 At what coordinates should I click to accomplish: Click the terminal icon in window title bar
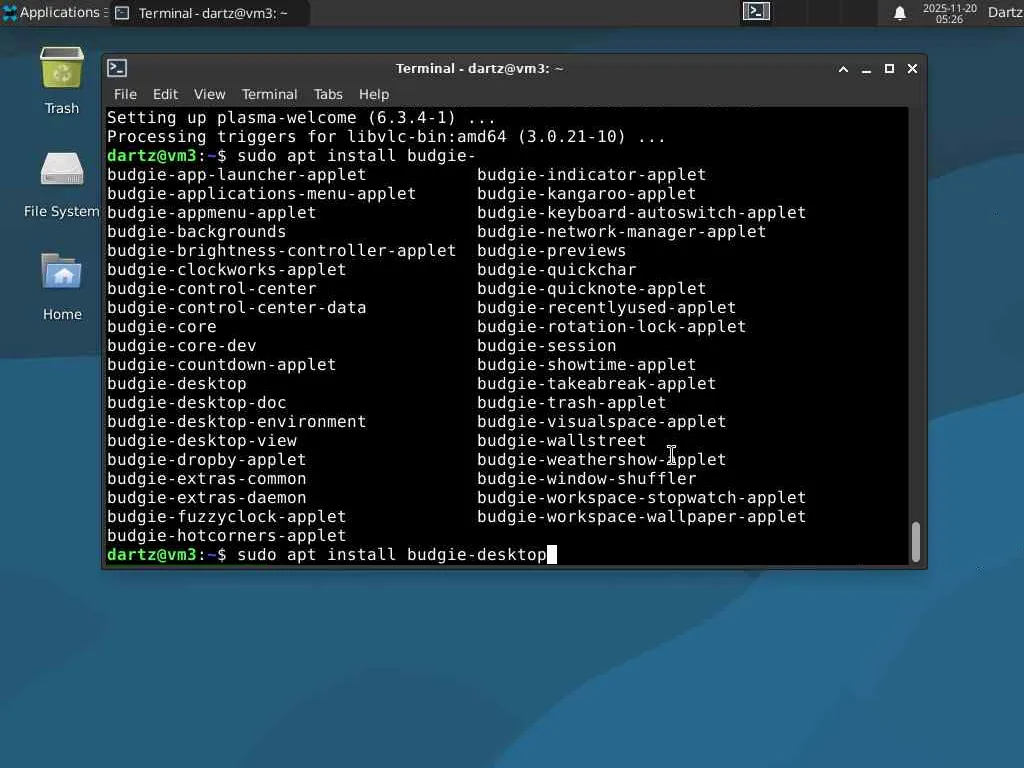(118, 68)
